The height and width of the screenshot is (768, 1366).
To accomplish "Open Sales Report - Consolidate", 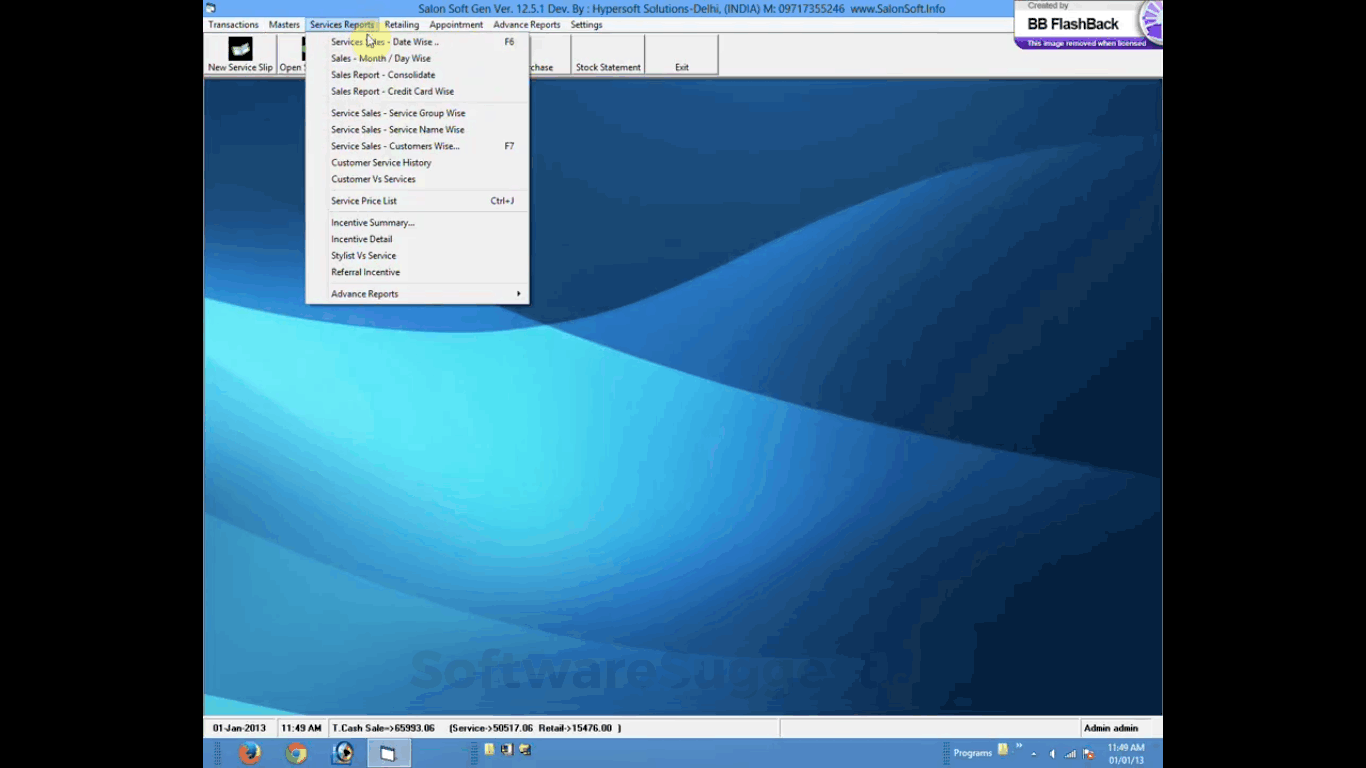I will click(x=418, y=75).
